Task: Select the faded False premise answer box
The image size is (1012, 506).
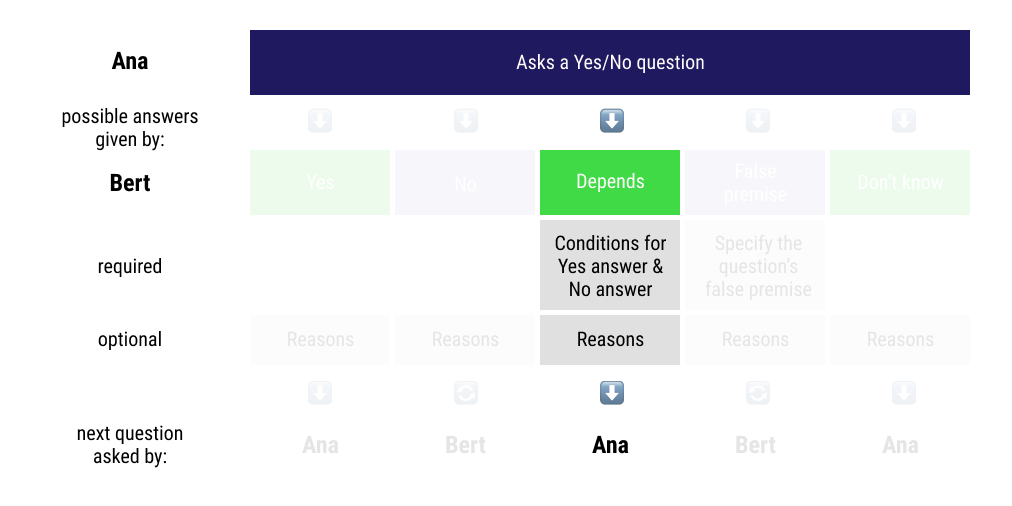Action: point(755,182)
